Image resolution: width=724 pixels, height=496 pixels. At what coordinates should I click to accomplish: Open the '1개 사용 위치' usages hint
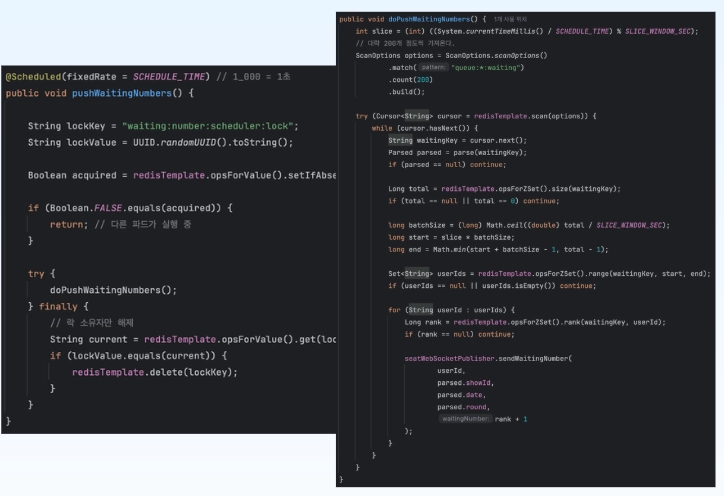click(510, 19)
